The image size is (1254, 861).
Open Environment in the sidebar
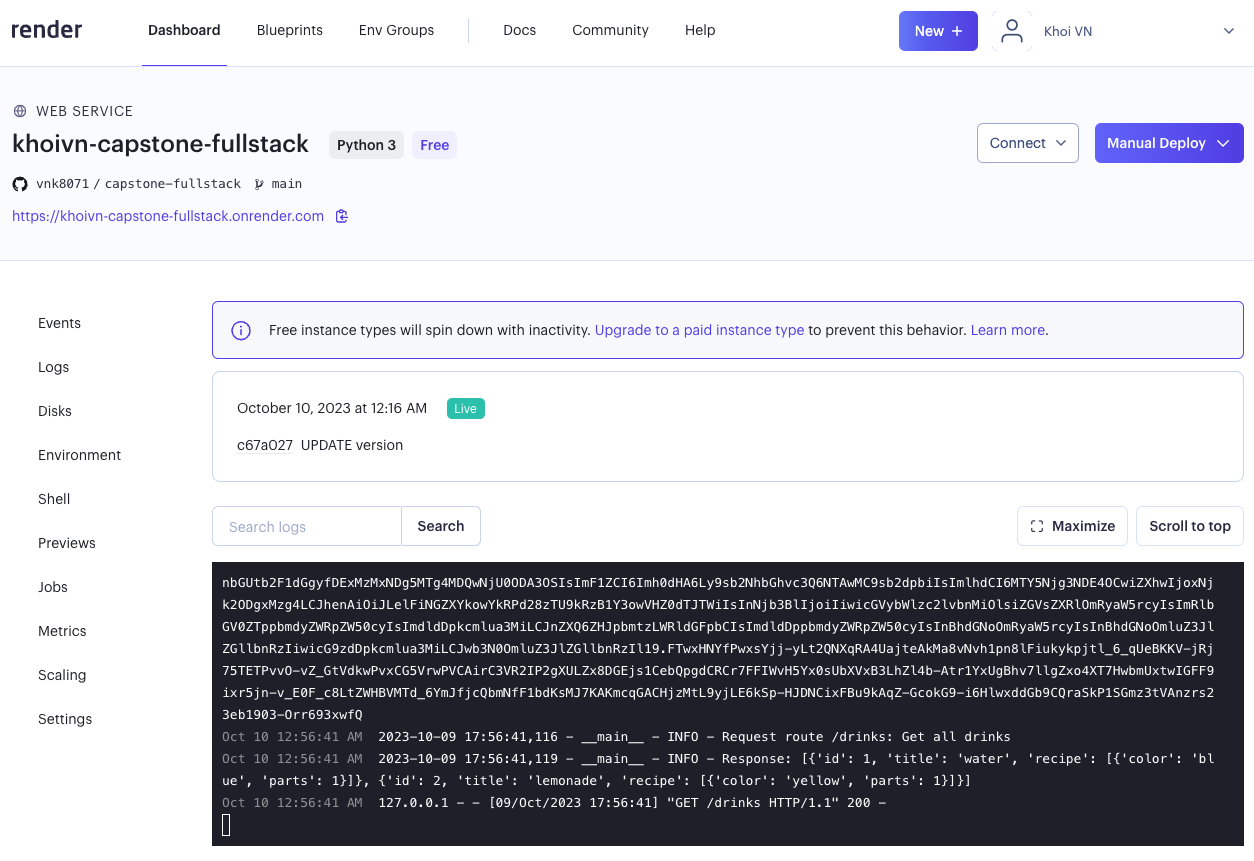pos(79,455)
